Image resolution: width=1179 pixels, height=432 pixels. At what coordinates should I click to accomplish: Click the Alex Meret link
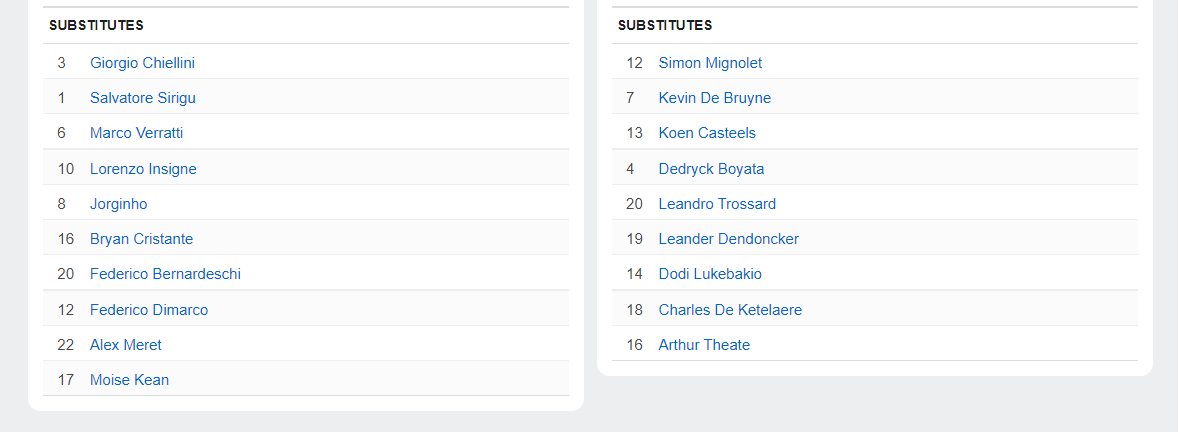[125, 345]
